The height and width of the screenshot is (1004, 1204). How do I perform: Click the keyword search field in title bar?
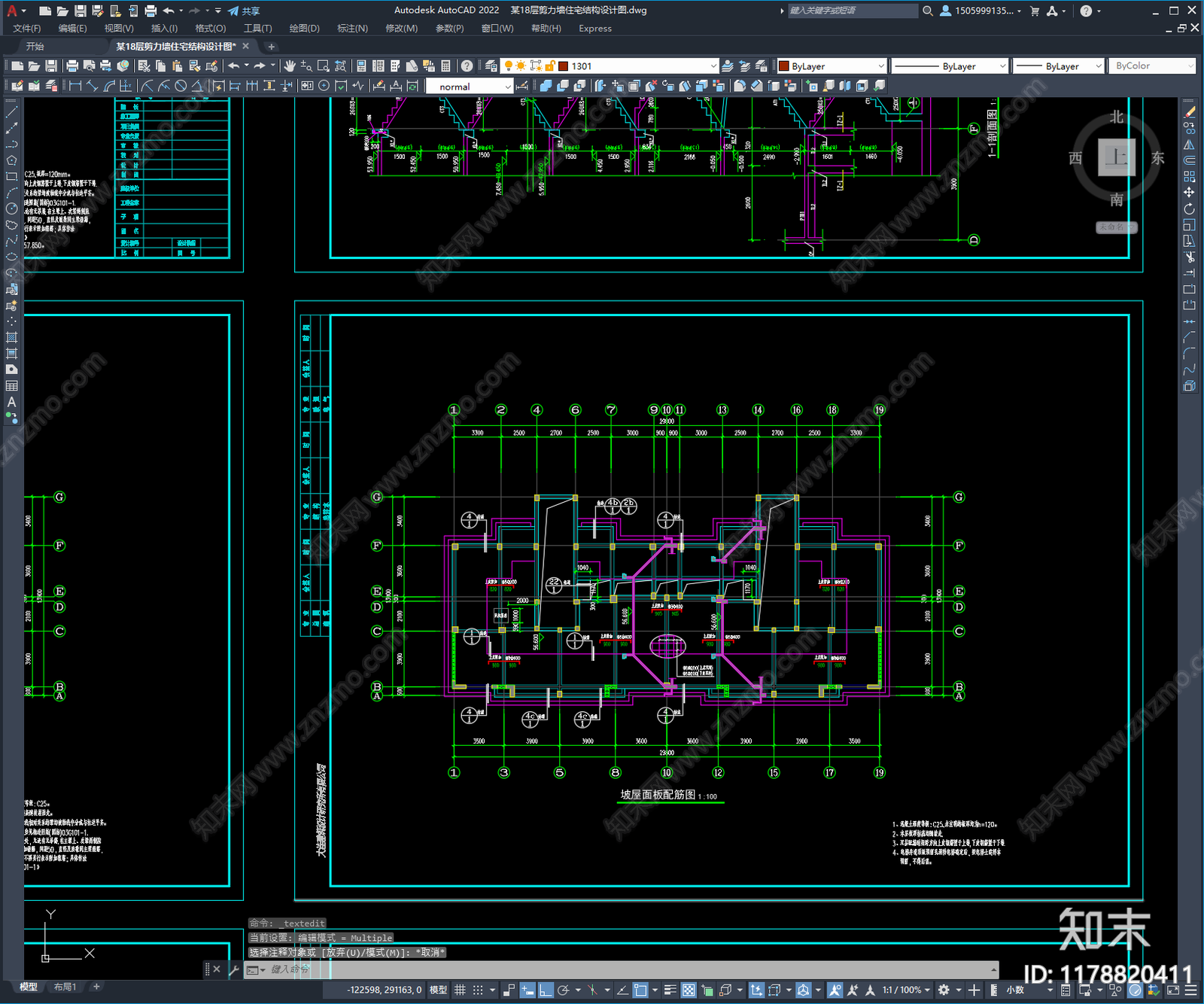pyautogui.click(x=852, y=11)
